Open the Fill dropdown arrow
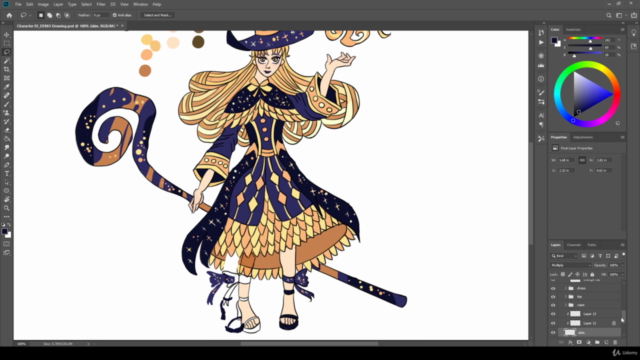Image resolution: width=640 pixels, height=360 pixels. (622, 274)
